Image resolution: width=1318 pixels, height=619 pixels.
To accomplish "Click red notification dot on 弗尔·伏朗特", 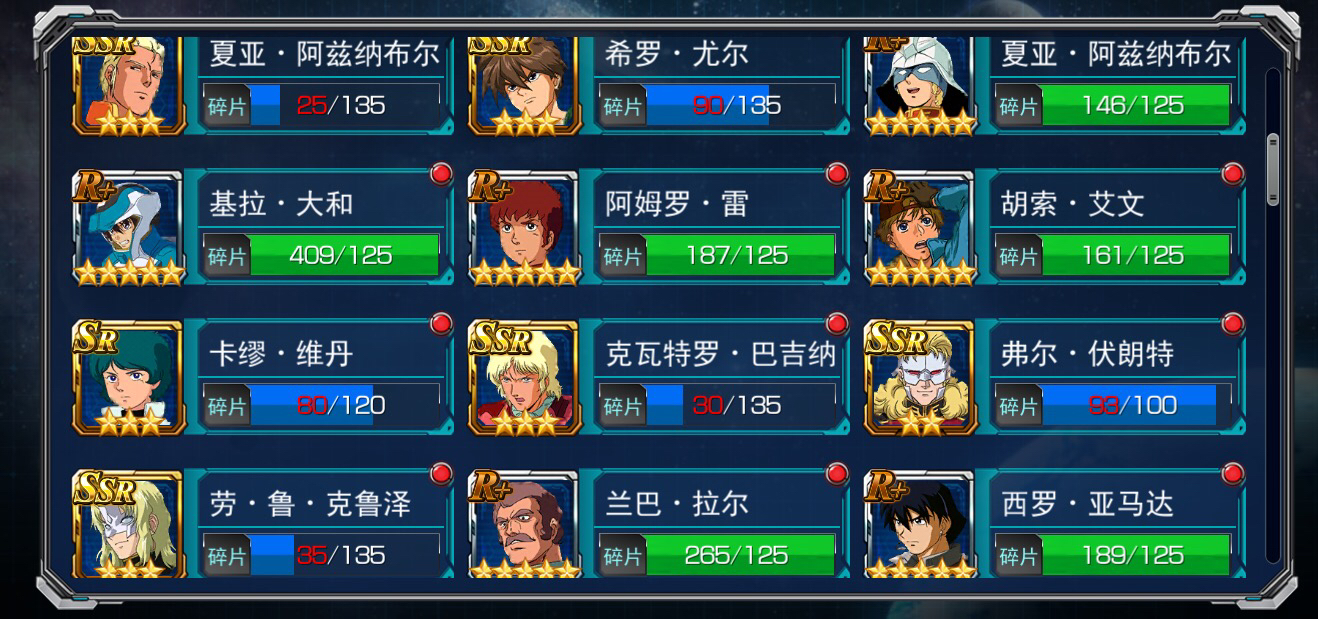I will pyautogui.click(x=1233, y=324).
